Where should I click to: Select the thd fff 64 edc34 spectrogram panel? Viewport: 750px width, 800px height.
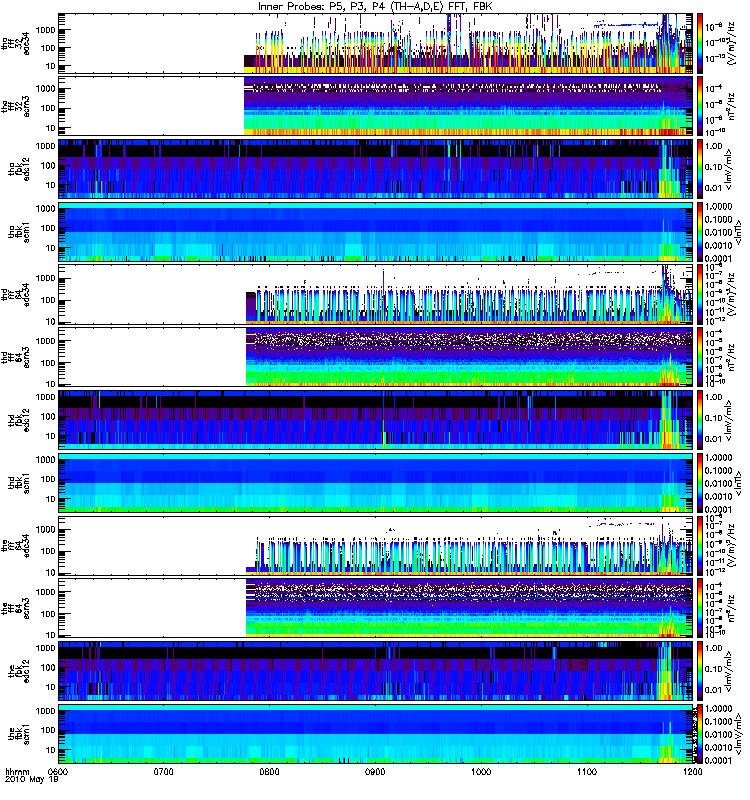pyautogui.click(x=376, y=294)
